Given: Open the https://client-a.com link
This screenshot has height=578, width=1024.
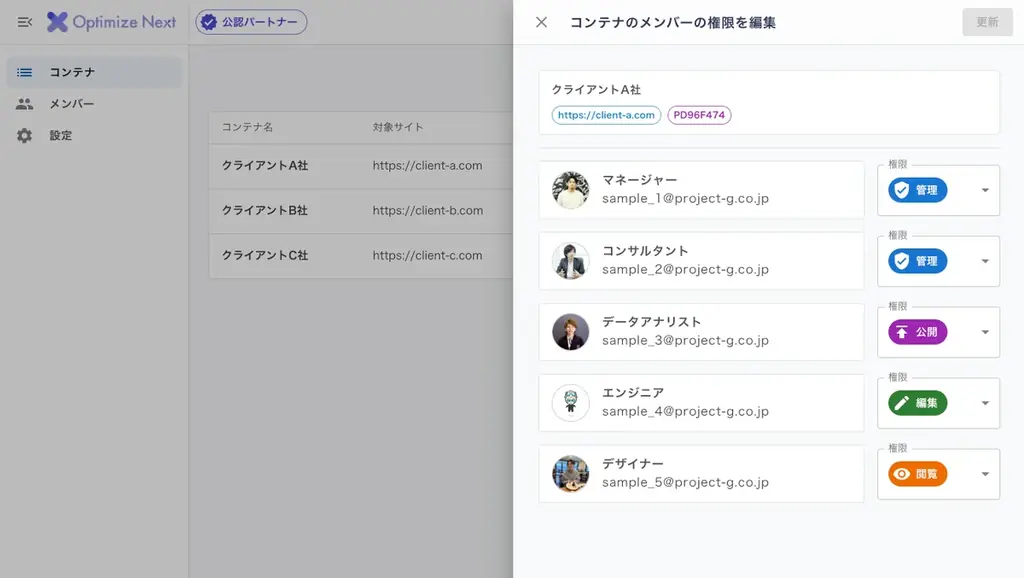Looking at the screenshot, I should coord(604,115).
